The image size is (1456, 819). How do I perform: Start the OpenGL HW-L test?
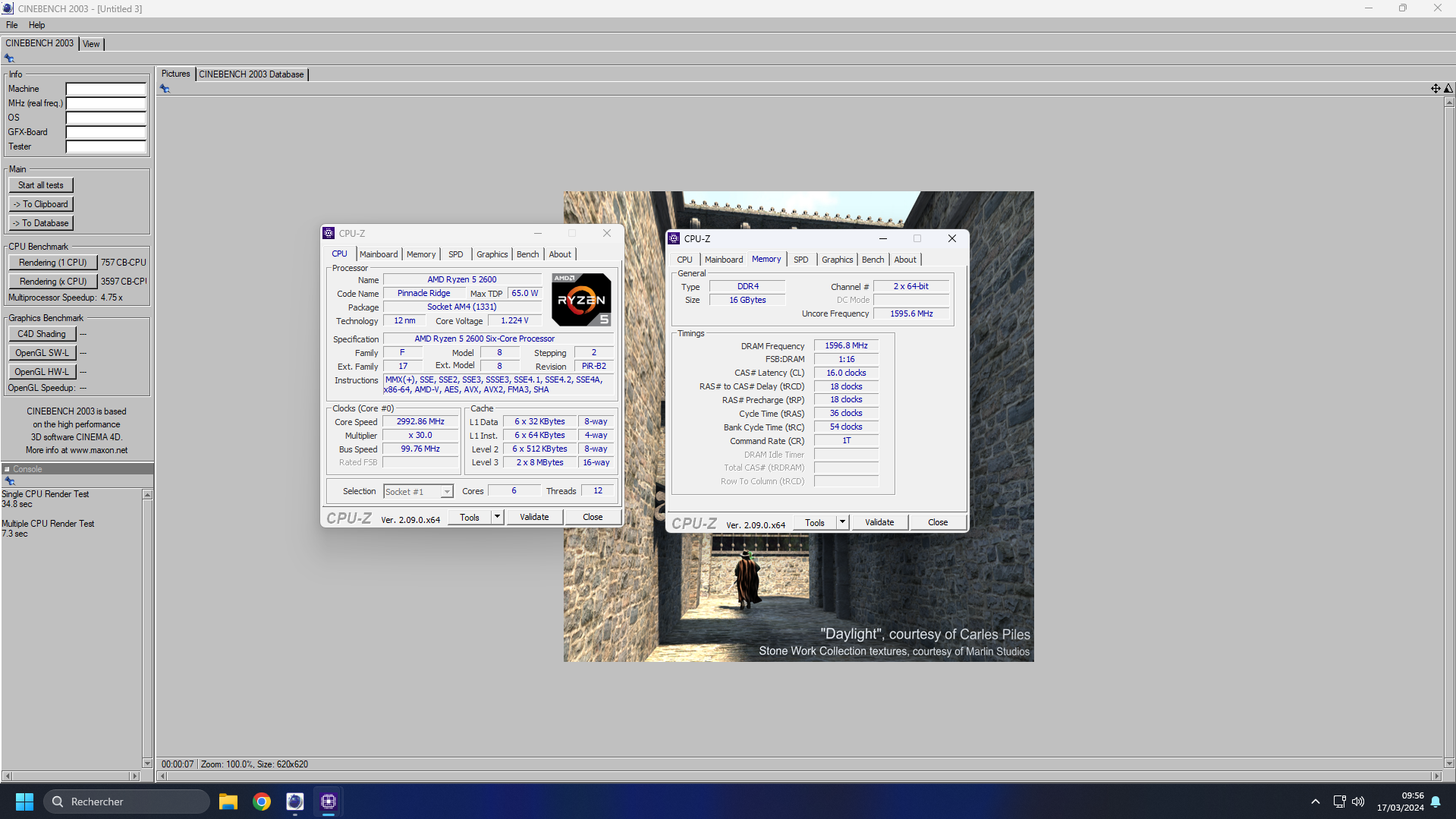point(42,372)
